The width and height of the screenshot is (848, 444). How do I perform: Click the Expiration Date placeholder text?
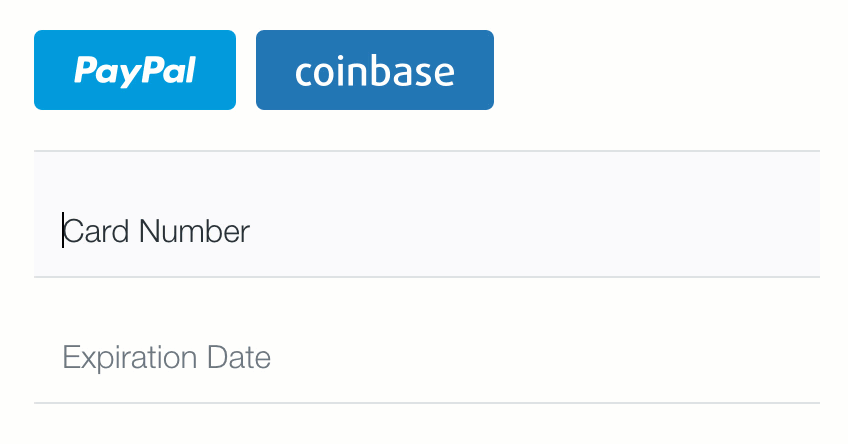point(167,357)
